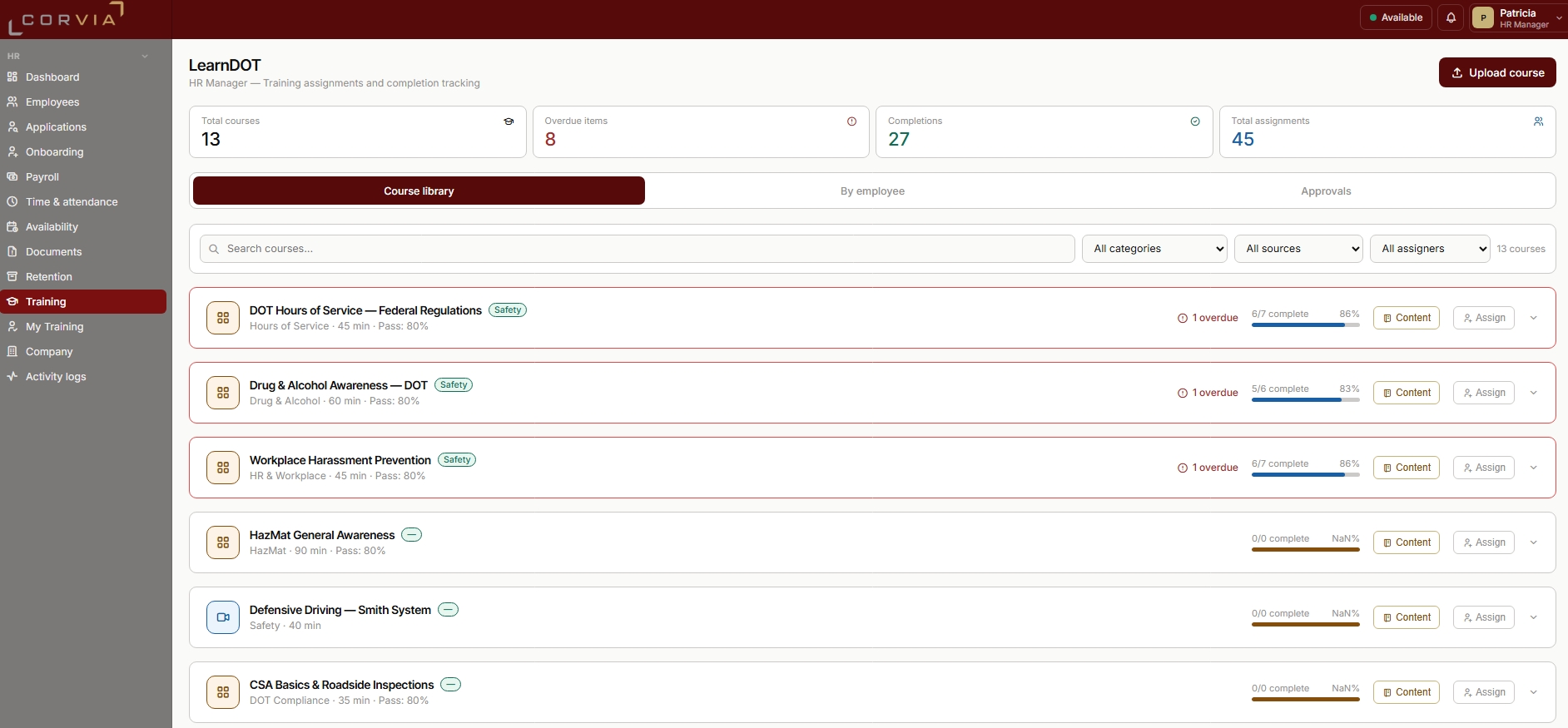Click Drug & Alcohol 83% progress bar

(x=1305, y=400)
